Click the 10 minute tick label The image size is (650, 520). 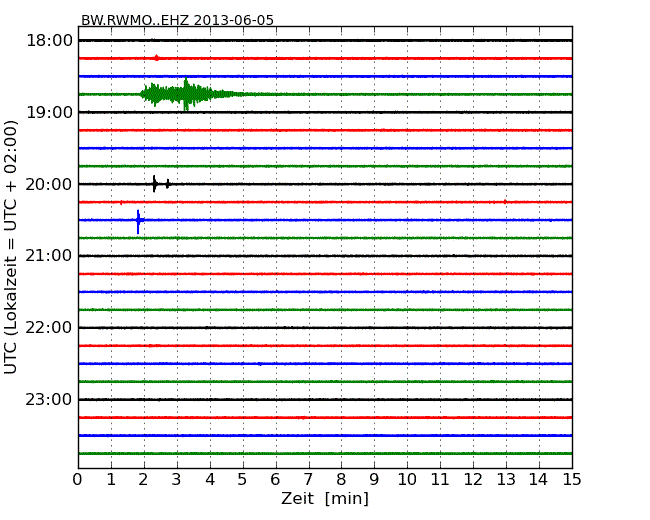tap(407, 480)
